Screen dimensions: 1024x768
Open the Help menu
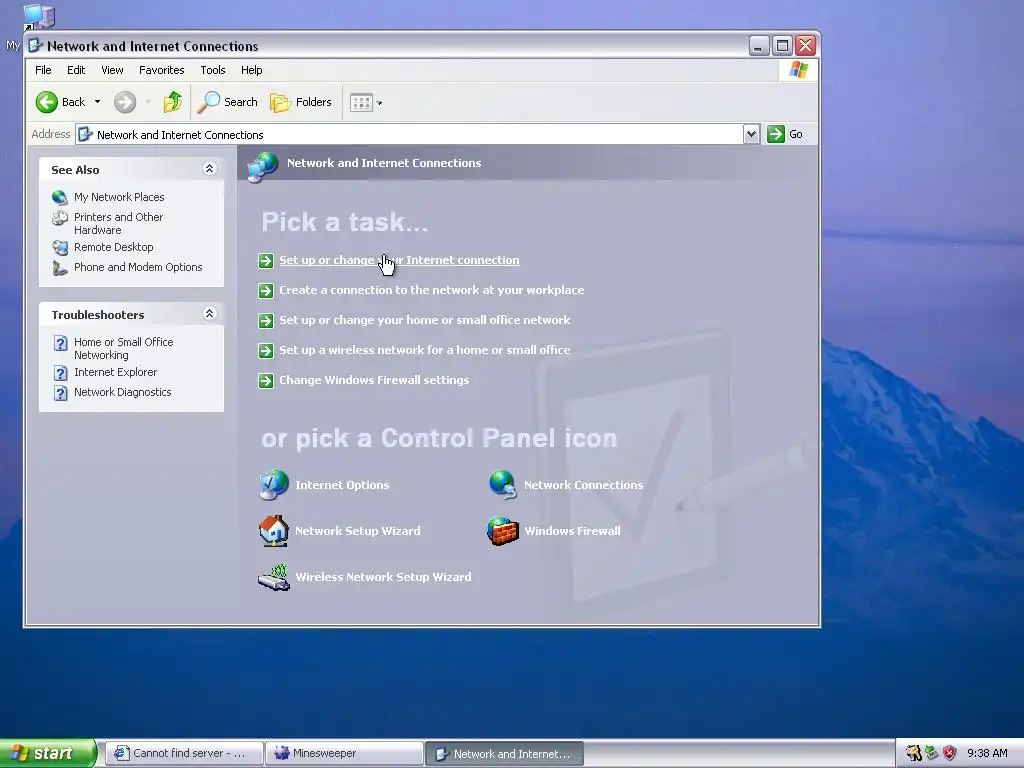coord(251,70)
